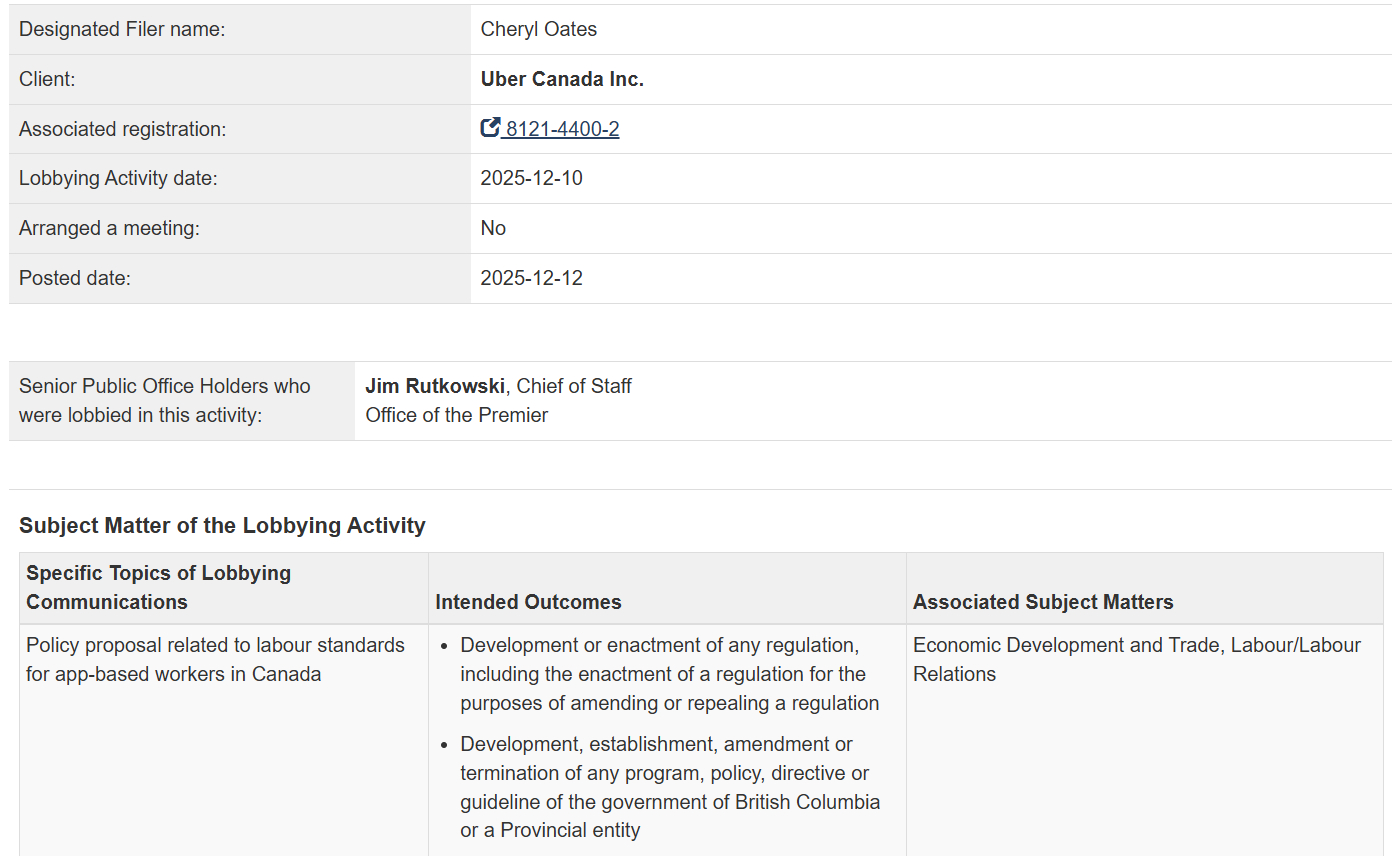
Task: Click the Designated Filer name label
Action: pos(122,29)
